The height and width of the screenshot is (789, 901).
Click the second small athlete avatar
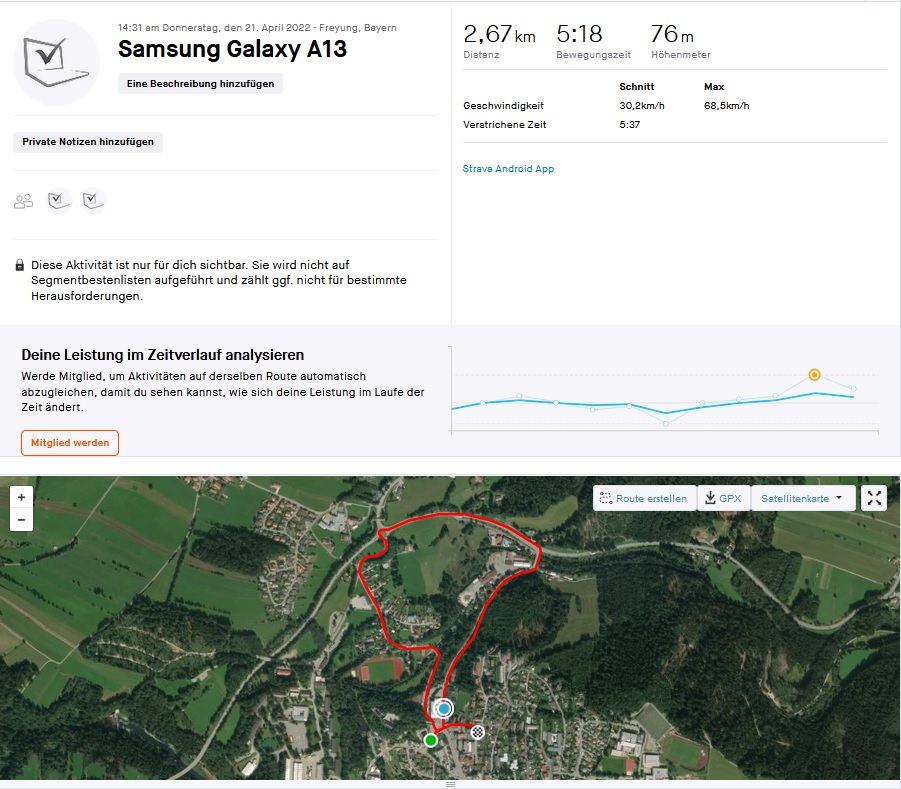(x=94, y=201)
